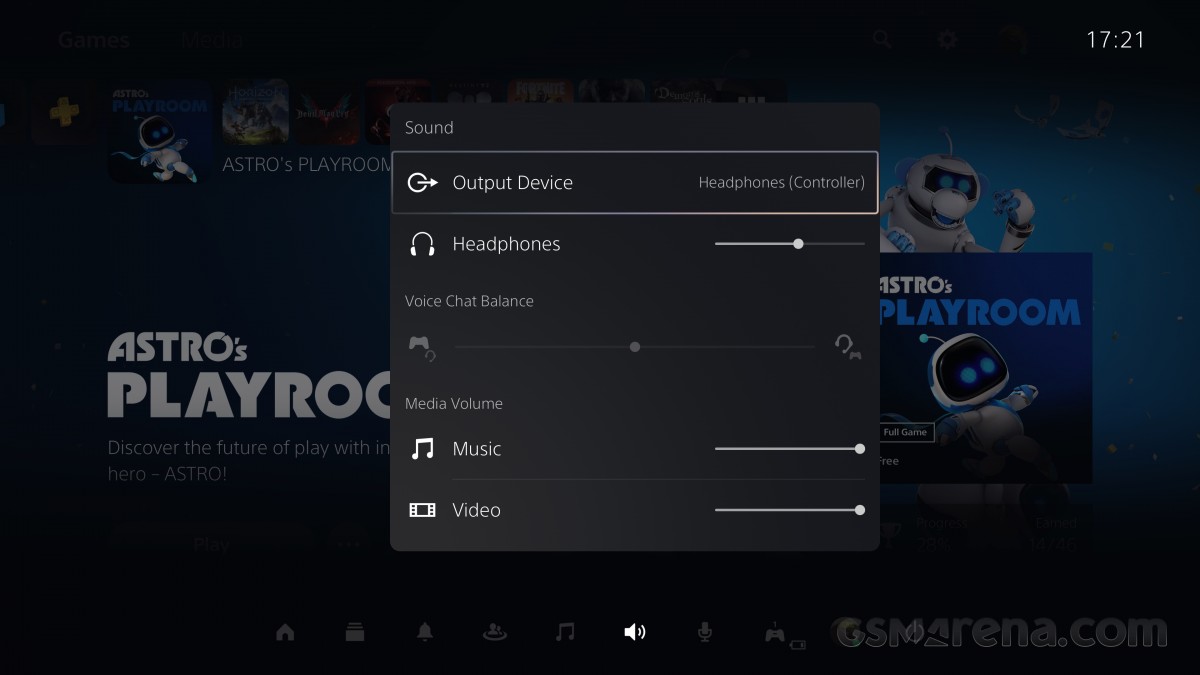Click the Headphones (Controller) output value
The image size is (1200, 675).
click(781, 183)
